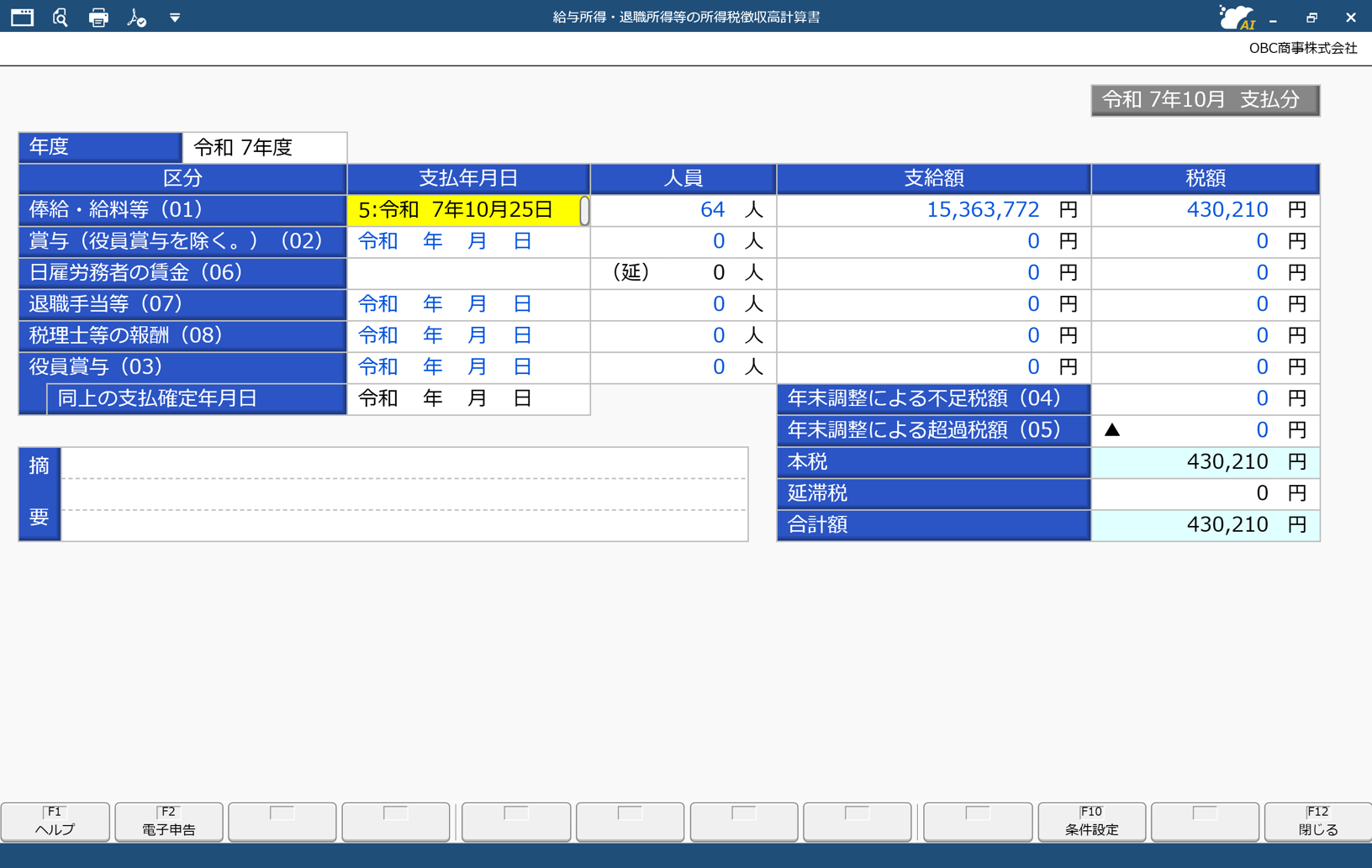This screenshot has width=1372, height=868.
Task: Click F12 閉じる to close the form
Action: pos(1317,821)
